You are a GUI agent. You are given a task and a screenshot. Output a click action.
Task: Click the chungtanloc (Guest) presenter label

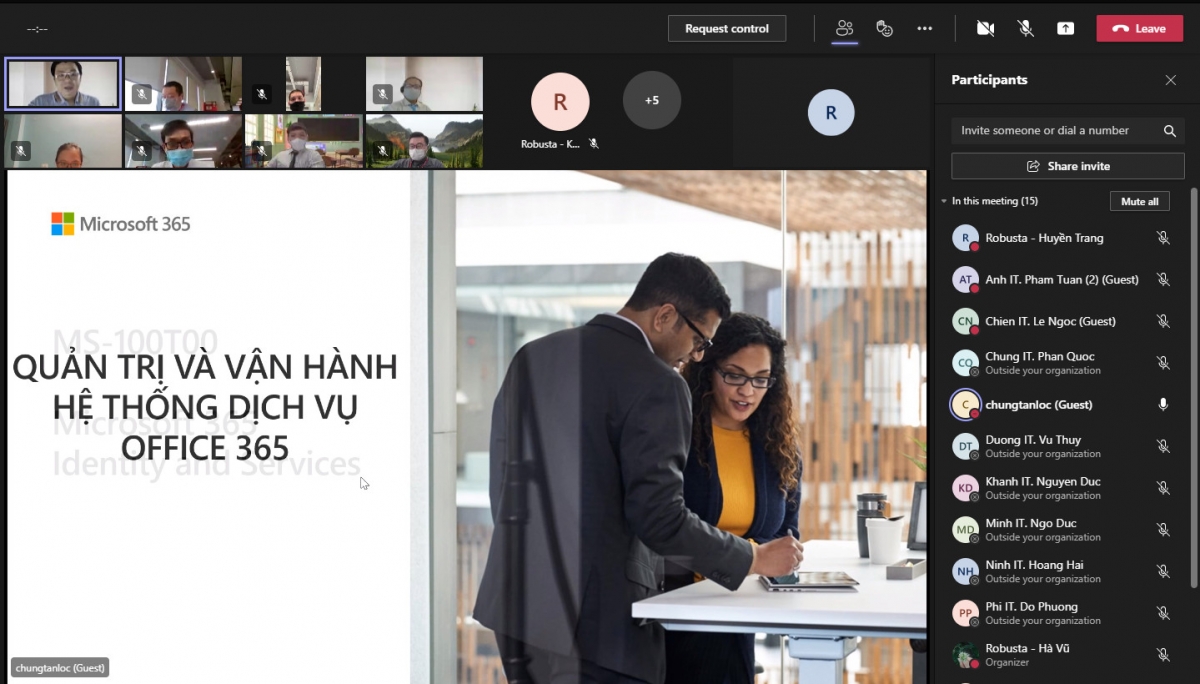(60, 668)
